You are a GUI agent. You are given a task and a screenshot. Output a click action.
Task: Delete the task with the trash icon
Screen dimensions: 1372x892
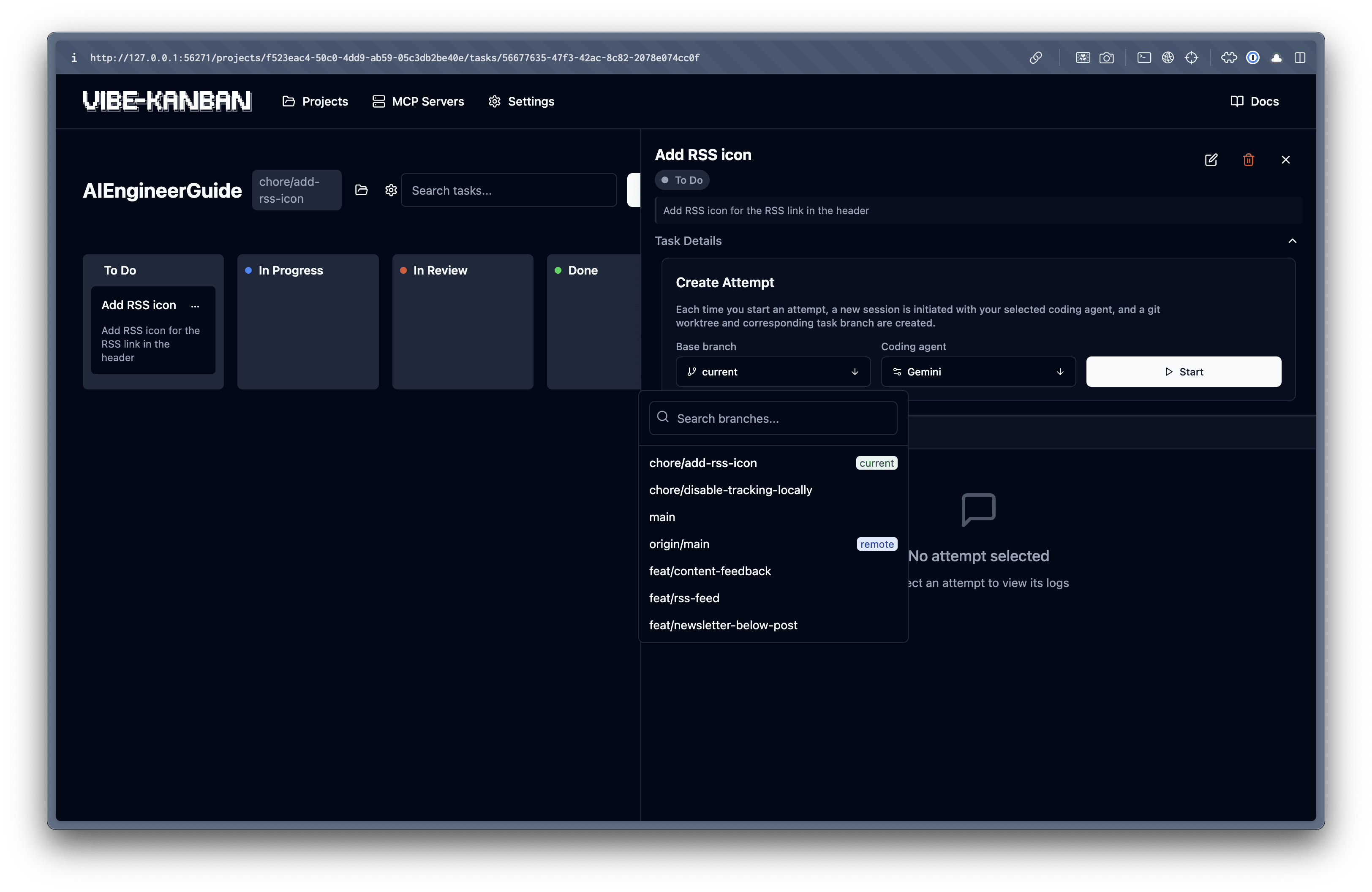pyautogui.click(x=1248, y=160)
